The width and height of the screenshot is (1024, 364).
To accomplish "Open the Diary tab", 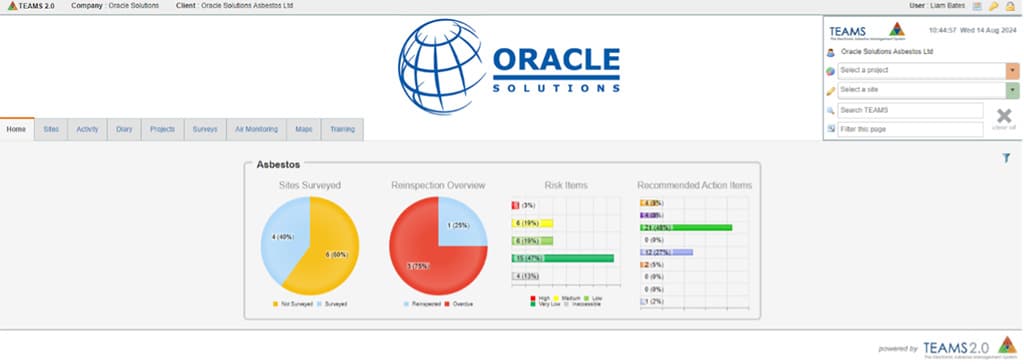I will pos(124,129).
